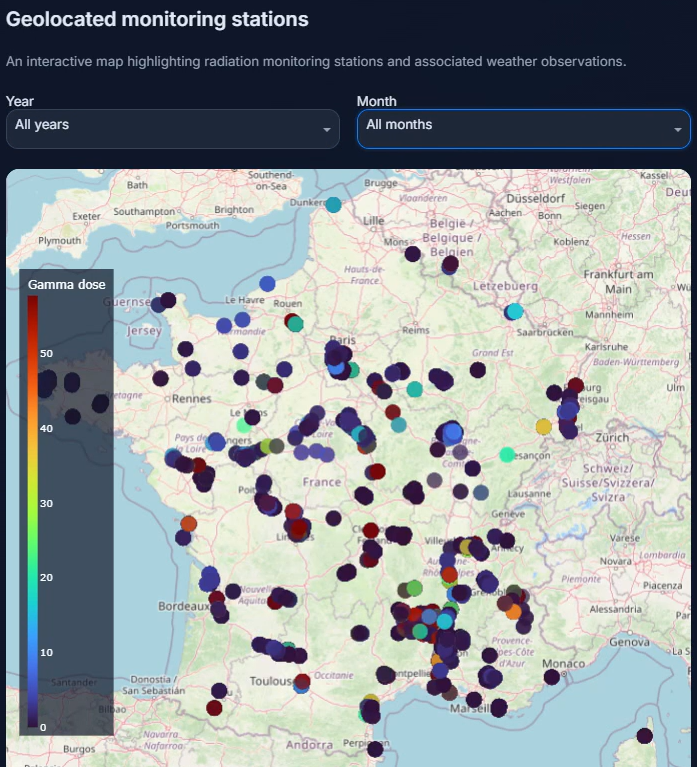This screenshot has width=697, height=767.
Task: Click the Paris label on the map
Action: click(x=342, y=339)
